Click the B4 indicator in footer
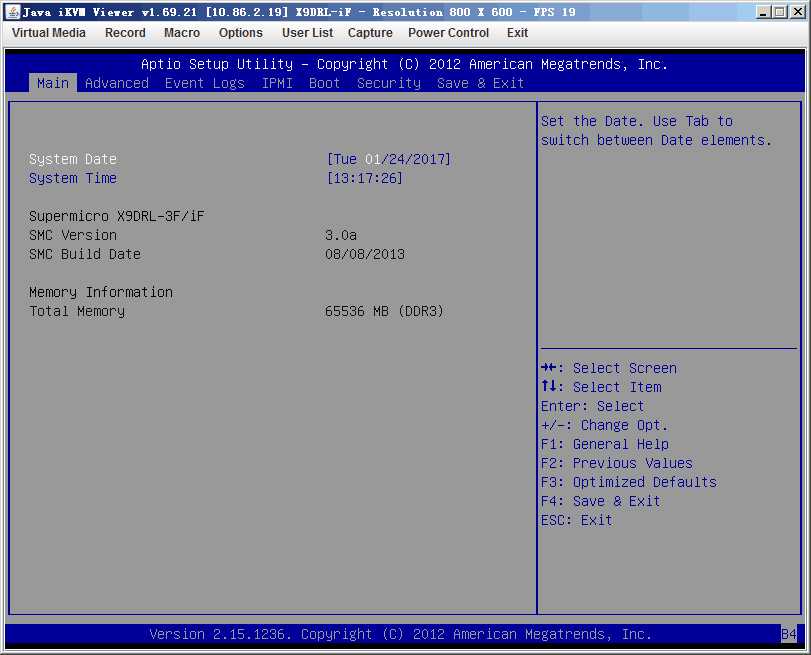The height and width of the screenshot is (655, 811). pyautogui.click(x=789, y=635)
